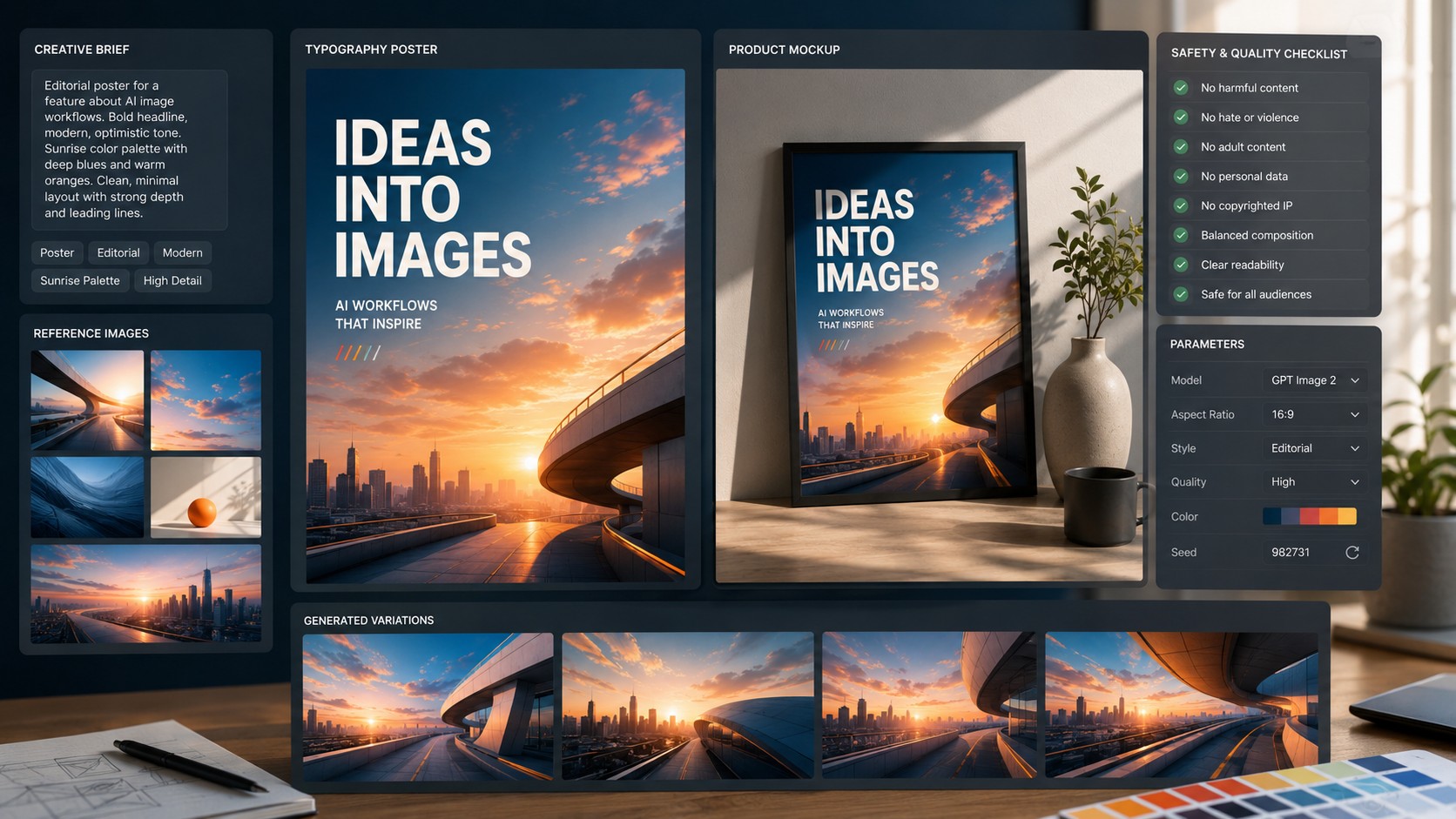This screenshot has height=819, width=1456.
Task: Select the orange sphere reference image
Action: click(x=206, y=497)
